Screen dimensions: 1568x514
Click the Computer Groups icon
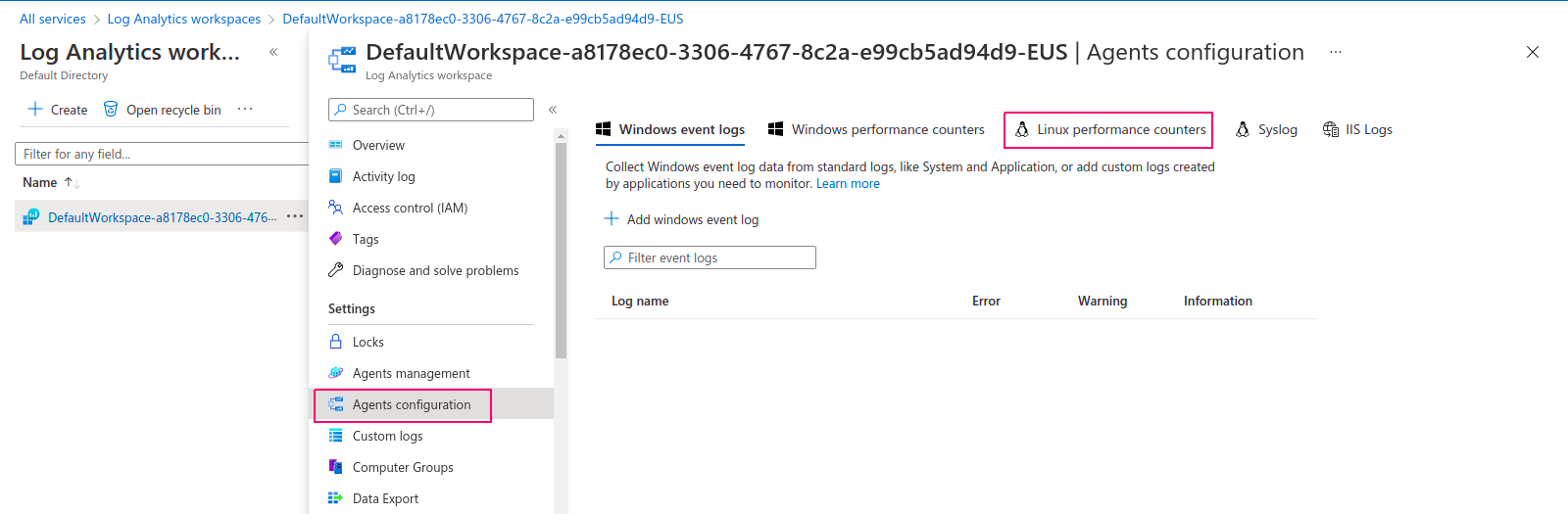coord(335,467)
